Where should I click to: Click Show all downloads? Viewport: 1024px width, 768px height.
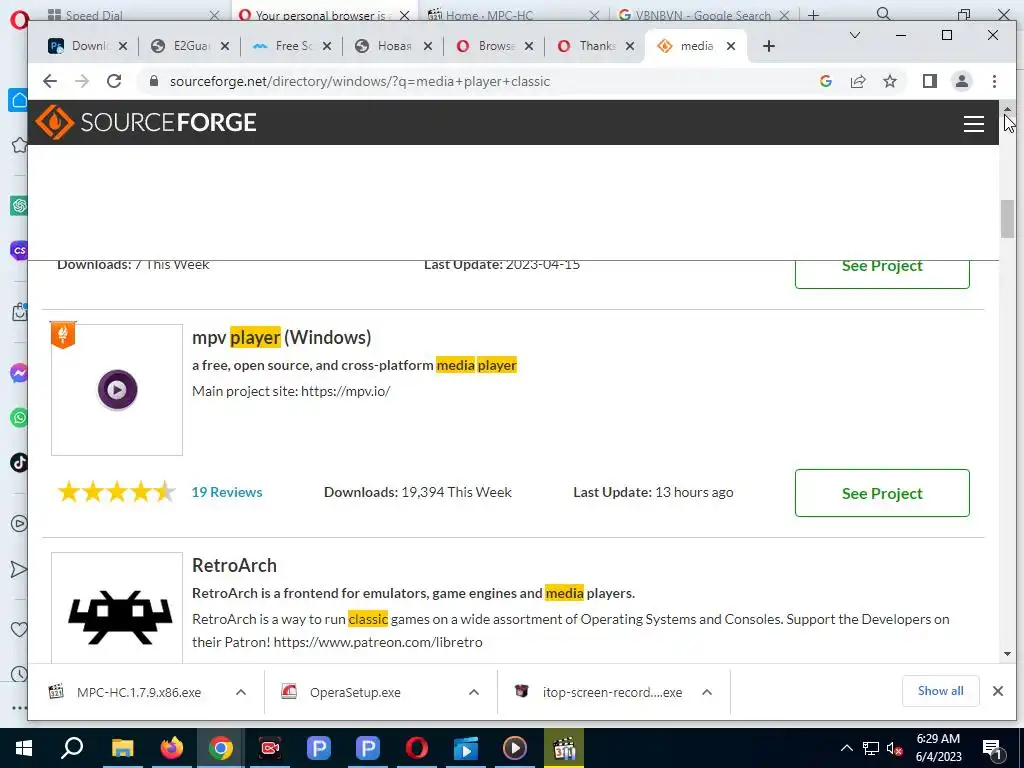[940, 691]
